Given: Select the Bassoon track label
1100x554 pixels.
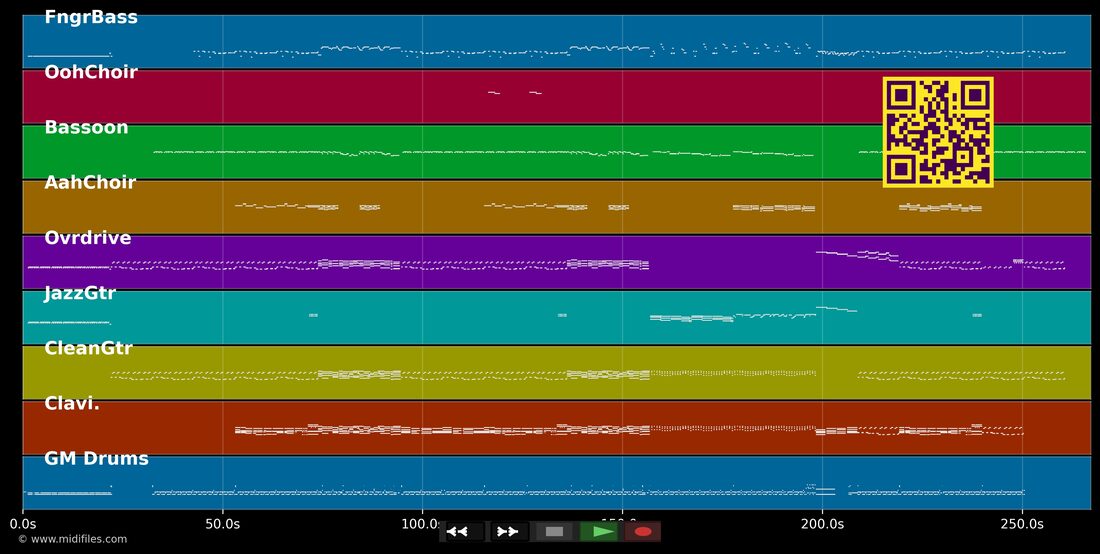Looking at the screenshot, I should (86, 128).
